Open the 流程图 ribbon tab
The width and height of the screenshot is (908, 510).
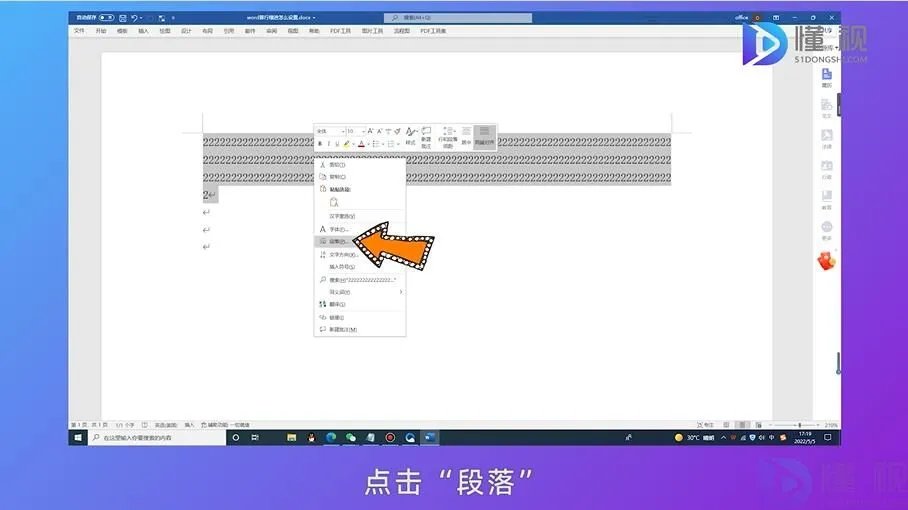tap(402, 31)
